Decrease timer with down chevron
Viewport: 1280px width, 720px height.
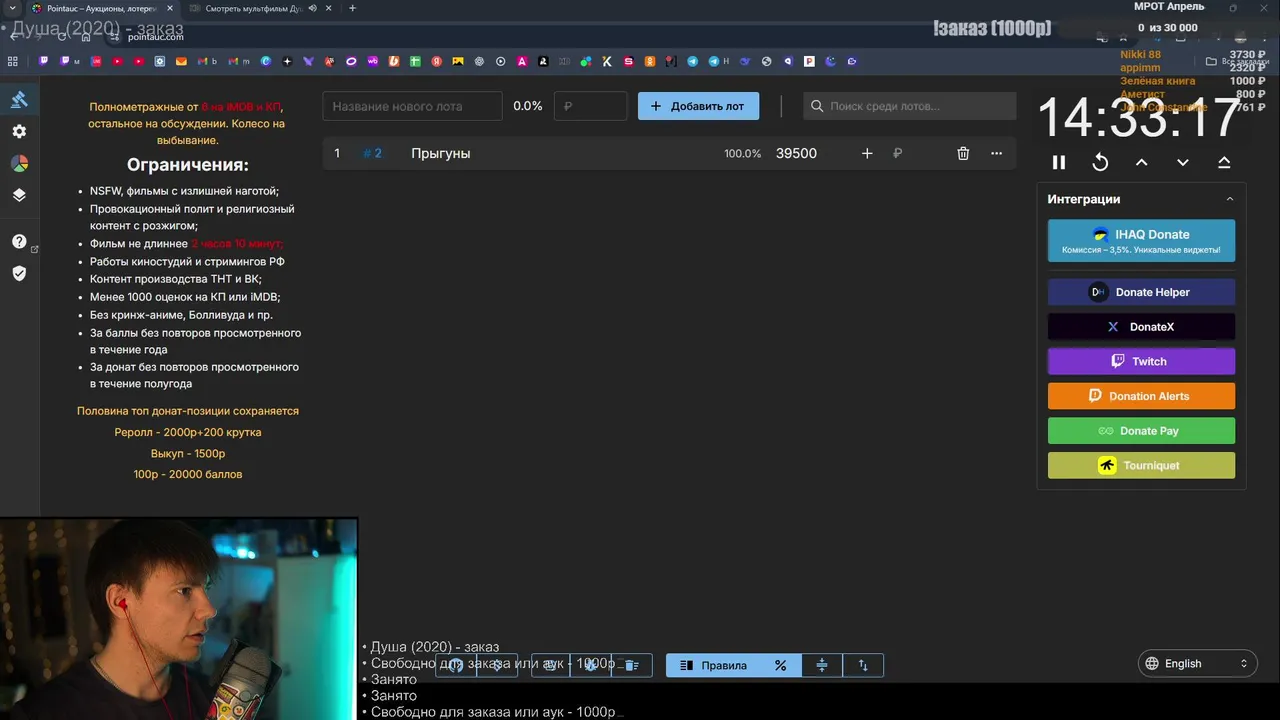(1183, 162)
